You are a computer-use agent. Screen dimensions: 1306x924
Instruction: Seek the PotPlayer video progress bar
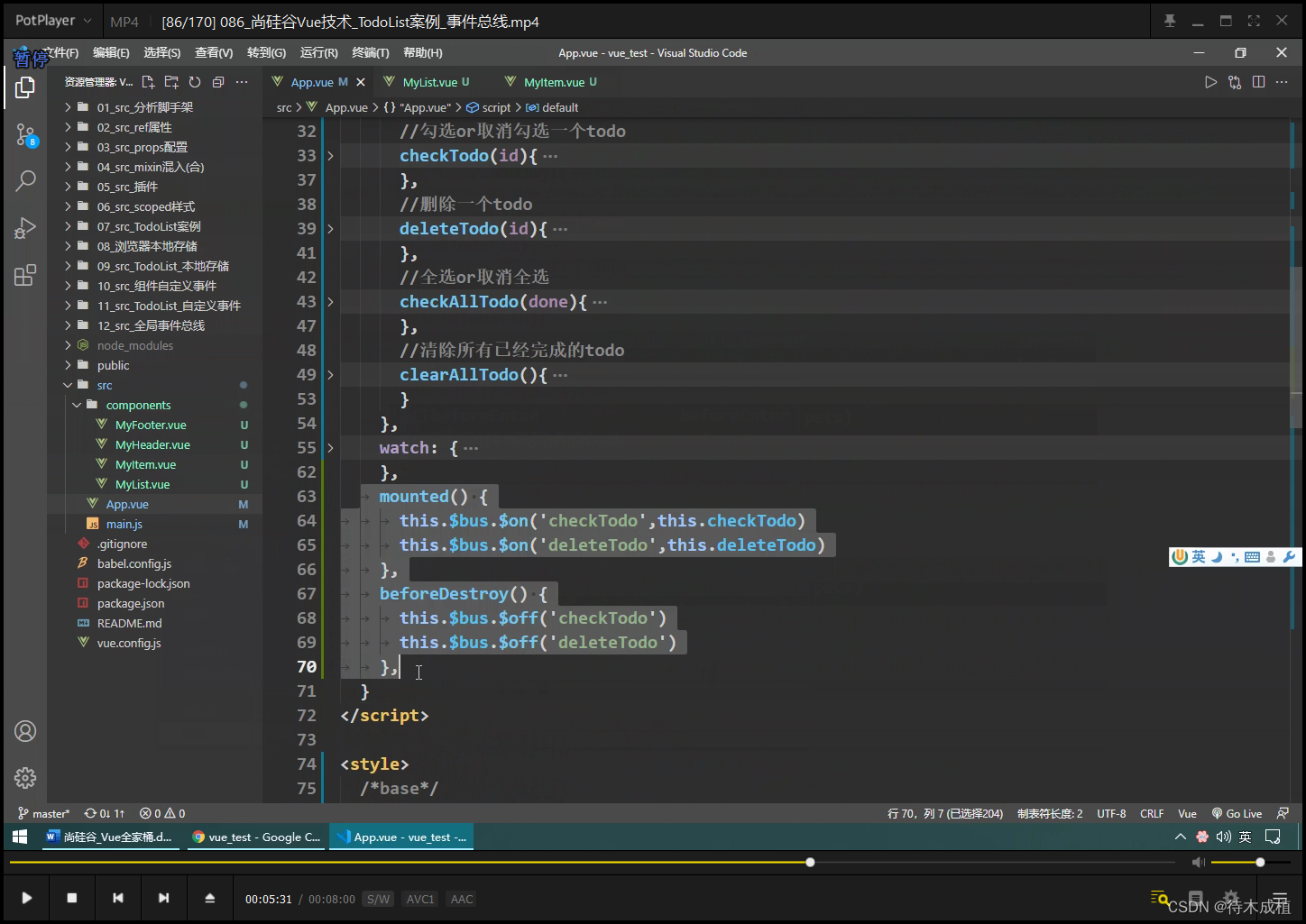coord(593,863)
